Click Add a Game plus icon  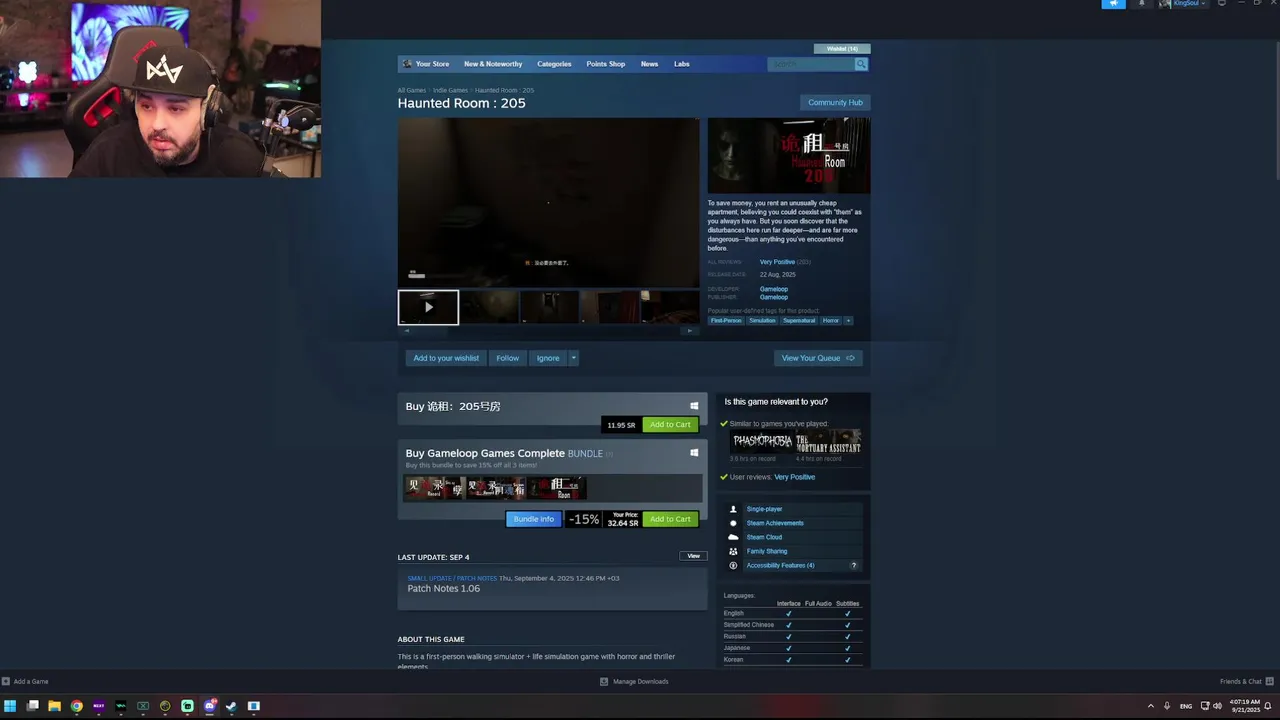point(6,681)
